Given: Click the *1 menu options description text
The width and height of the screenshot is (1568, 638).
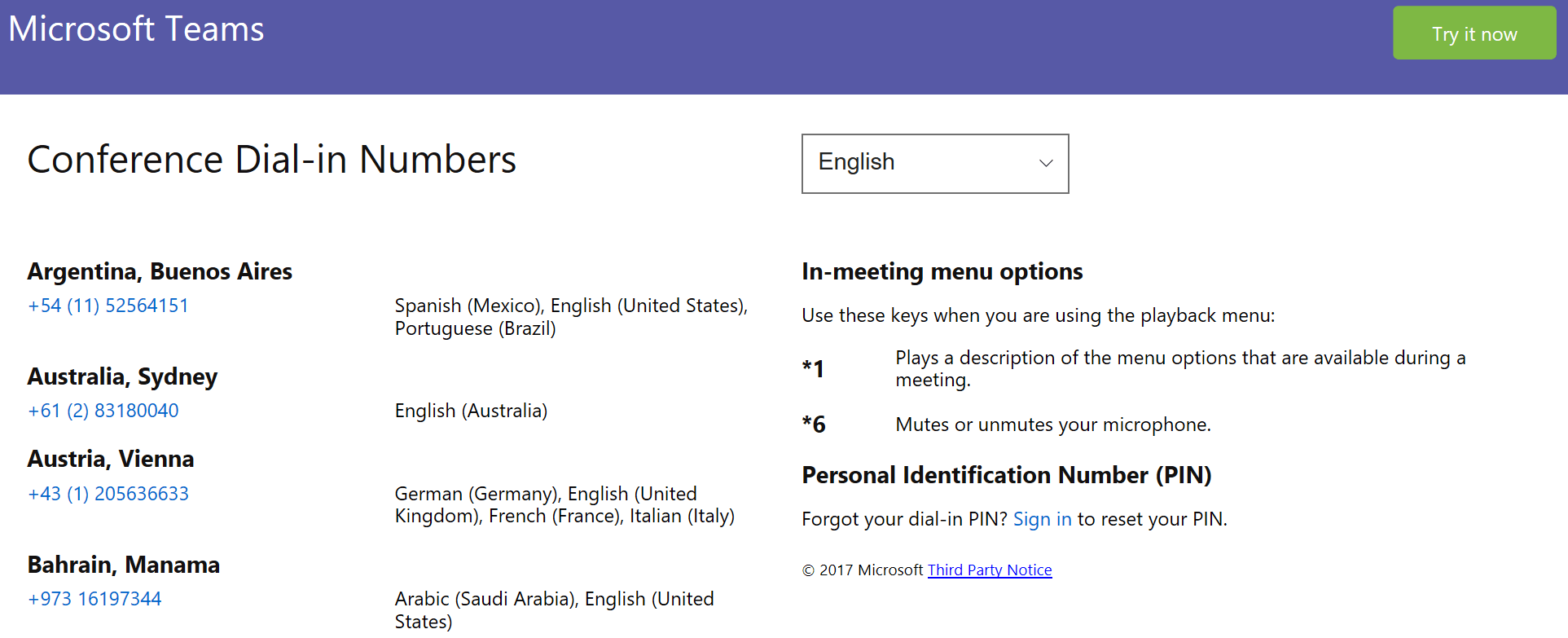Looking at the screenshot, I should pyautogui.click(x=1180, y=368).
